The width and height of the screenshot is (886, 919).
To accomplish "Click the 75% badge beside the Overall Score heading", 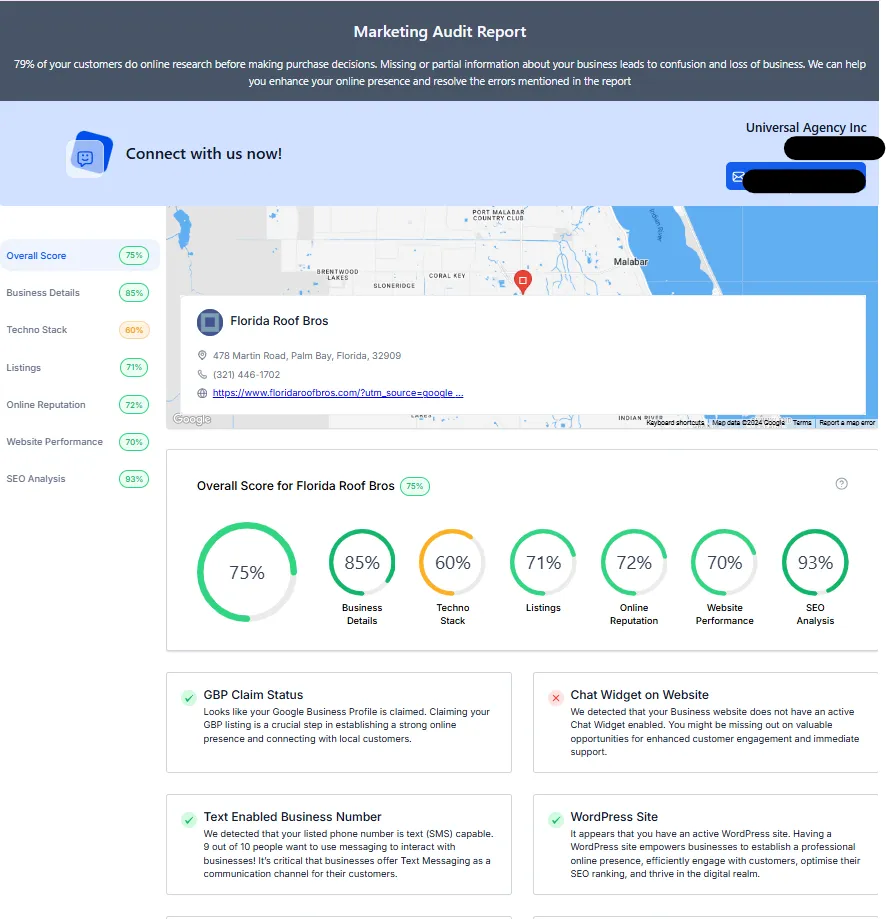I will (415, 486).
